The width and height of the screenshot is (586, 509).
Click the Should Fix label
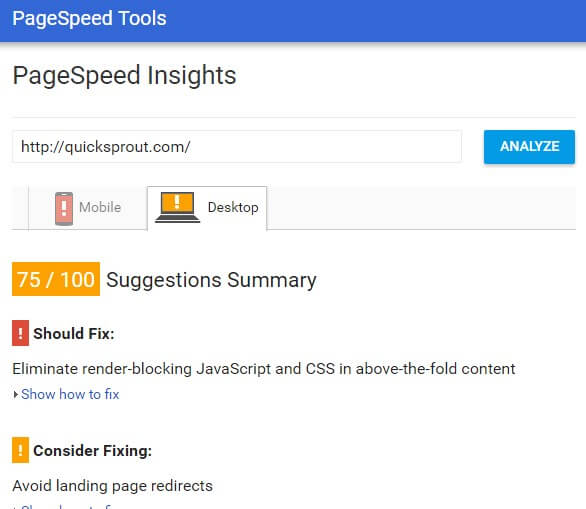74,334
